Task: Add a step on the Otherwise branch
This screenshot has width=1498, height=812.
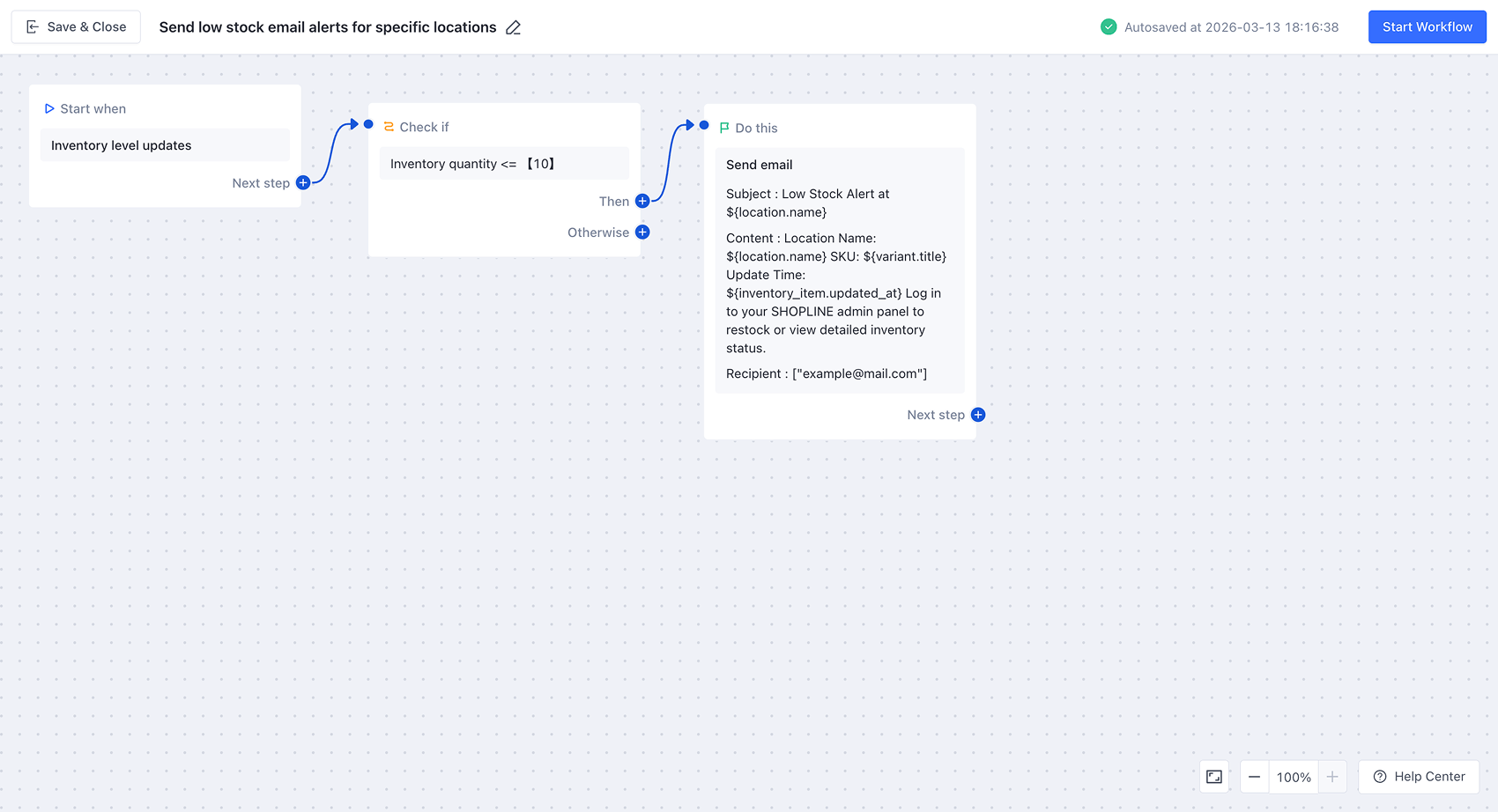Action: tap(642, 233)
